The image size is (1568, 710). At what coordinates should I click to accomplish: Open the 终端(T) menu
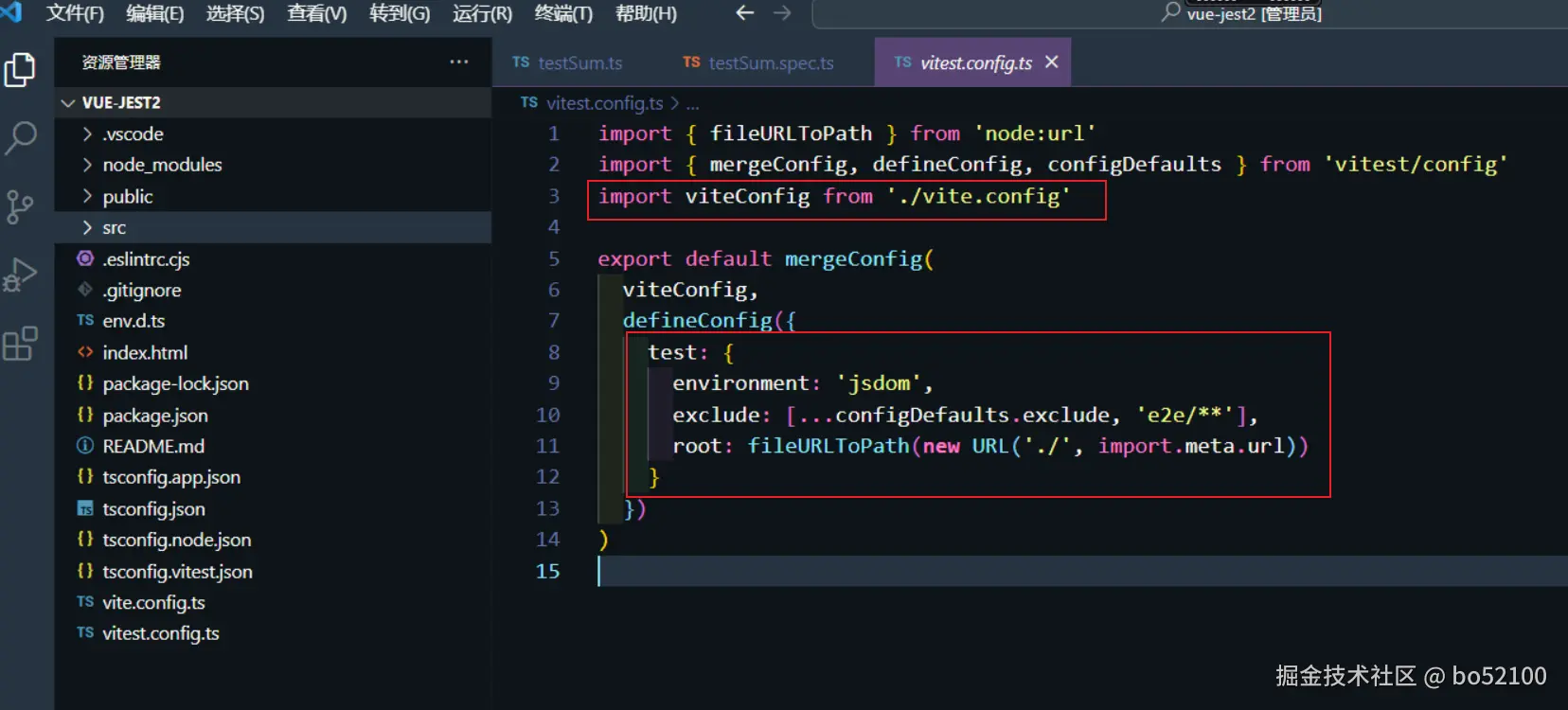(563, 13)
